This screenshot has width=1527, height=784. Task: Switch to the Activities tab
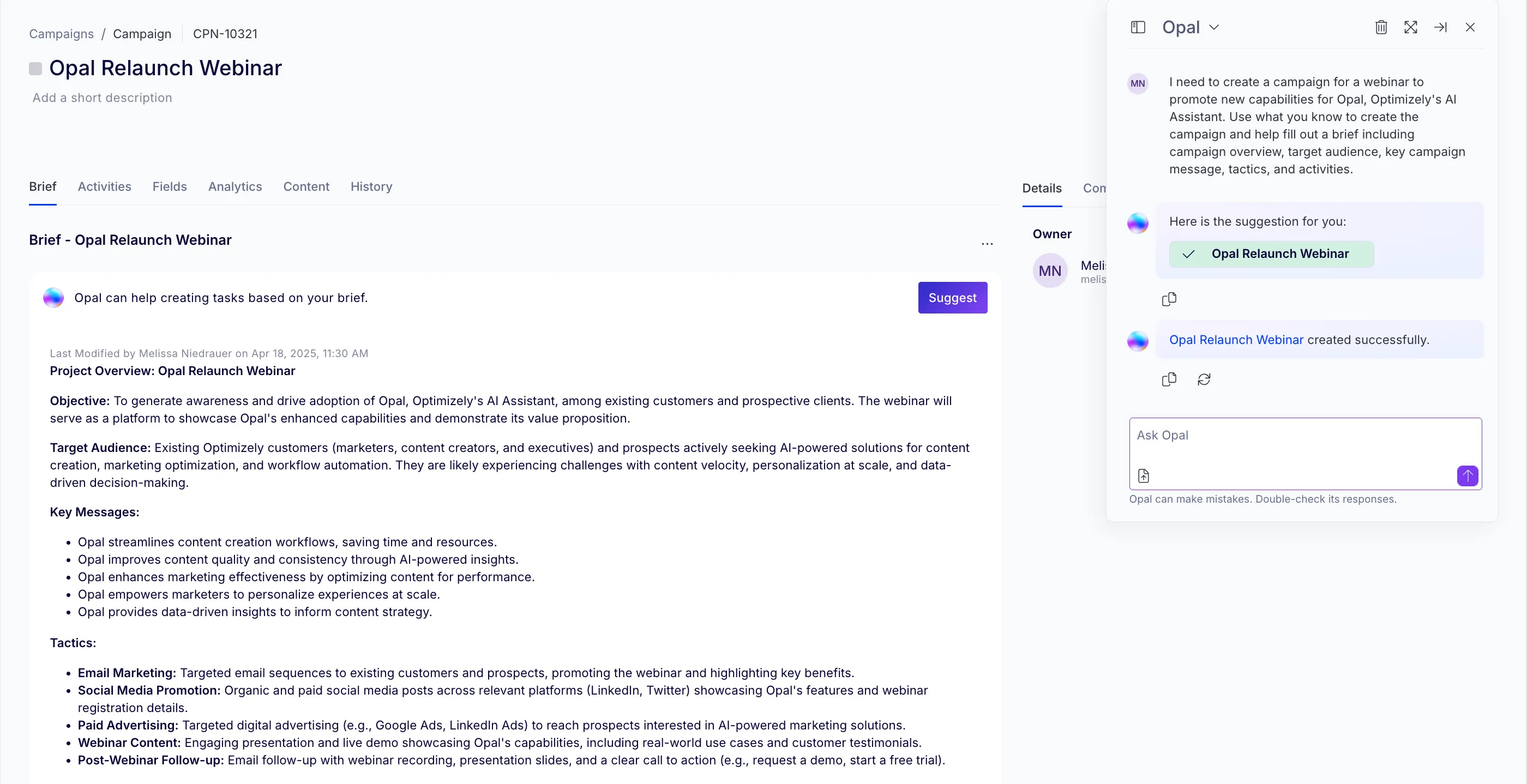(x=104, y=186)
